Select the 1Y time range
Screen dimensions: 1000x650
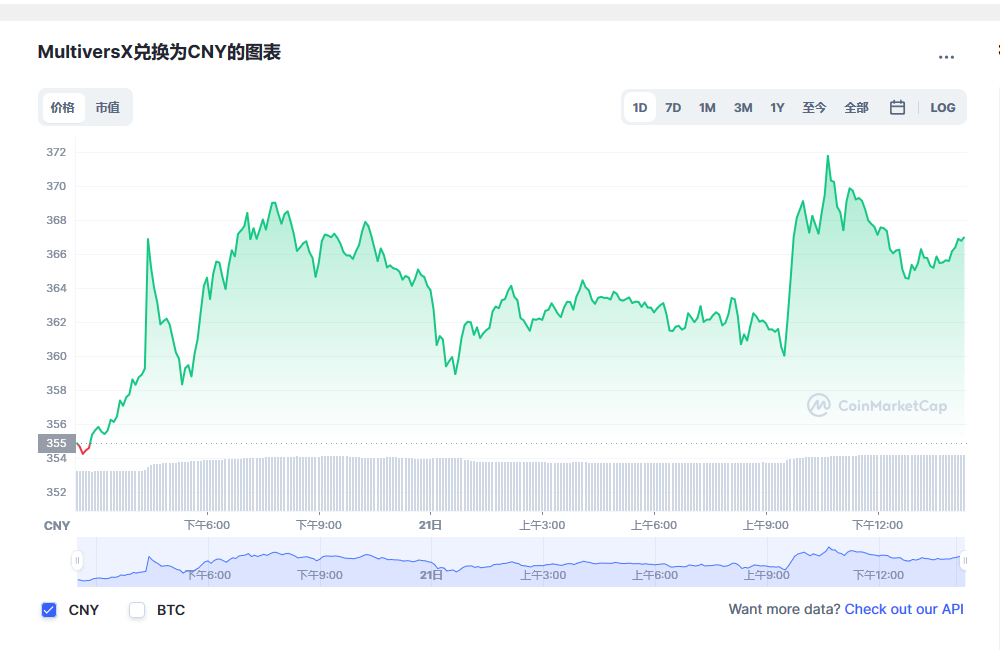777,107
